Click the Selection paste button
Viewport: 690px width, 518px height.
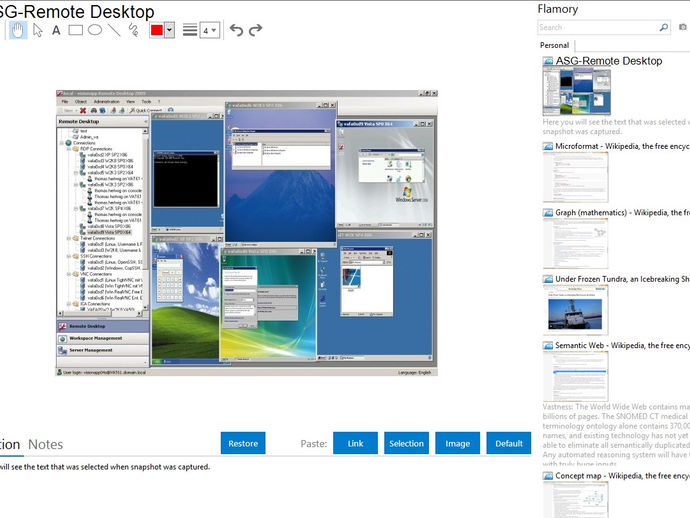tap(406, 443)
